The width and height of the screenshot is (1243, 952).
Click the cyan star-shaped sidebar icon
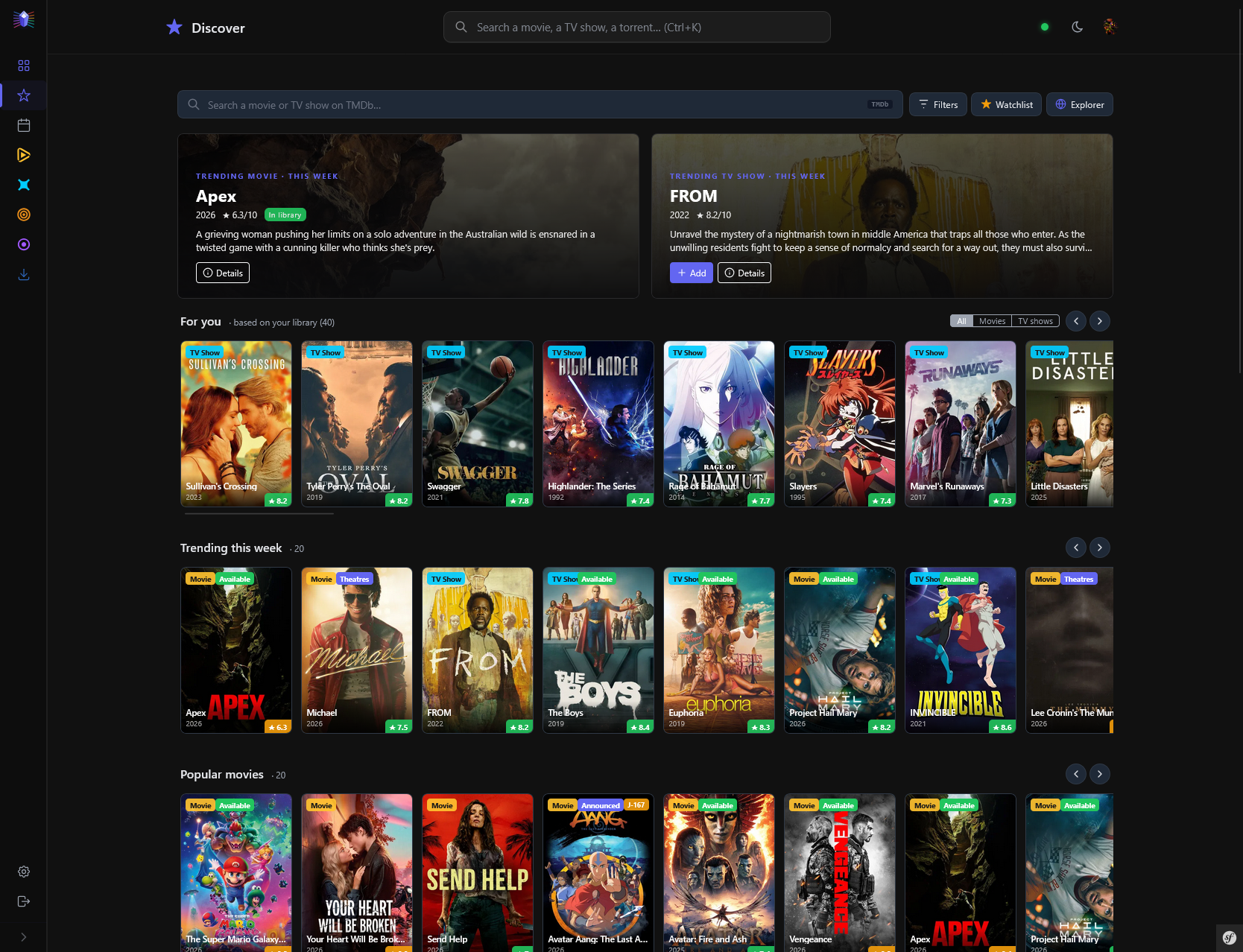[24, 185]
